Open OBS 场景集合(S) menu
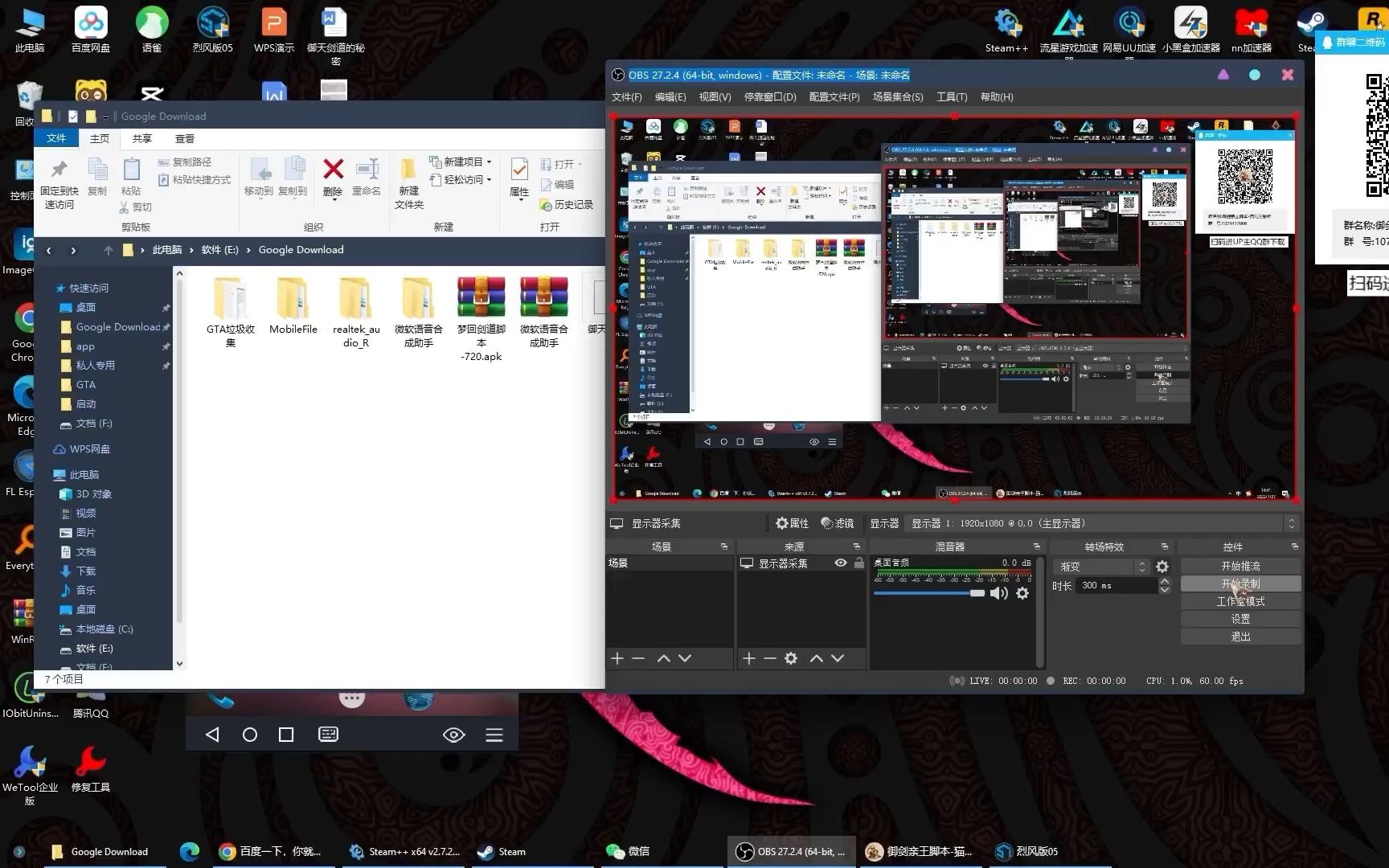The height and width of the screenshot is (868, 1389). [898, 97]
